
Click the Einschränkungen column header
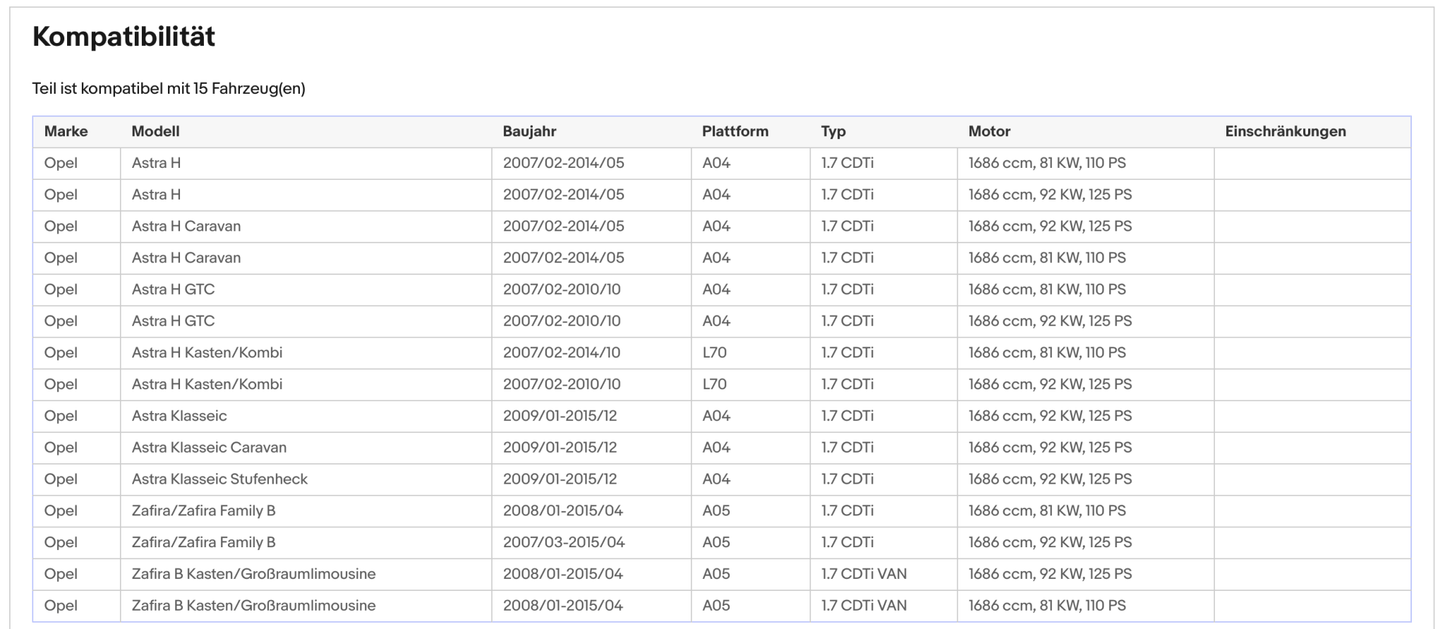pos(1285,131)
